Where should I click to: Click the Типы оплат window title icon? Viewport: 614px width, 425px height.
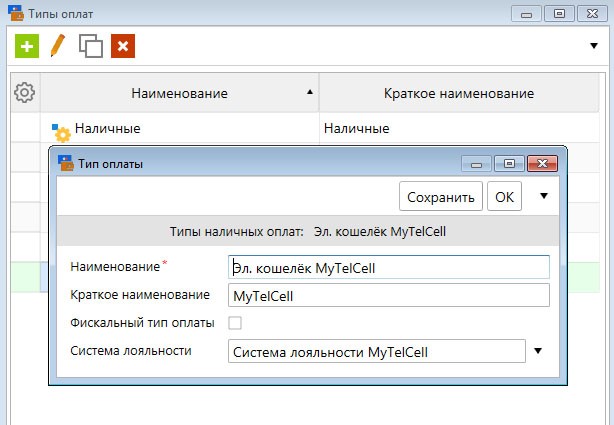coord(16,13)
